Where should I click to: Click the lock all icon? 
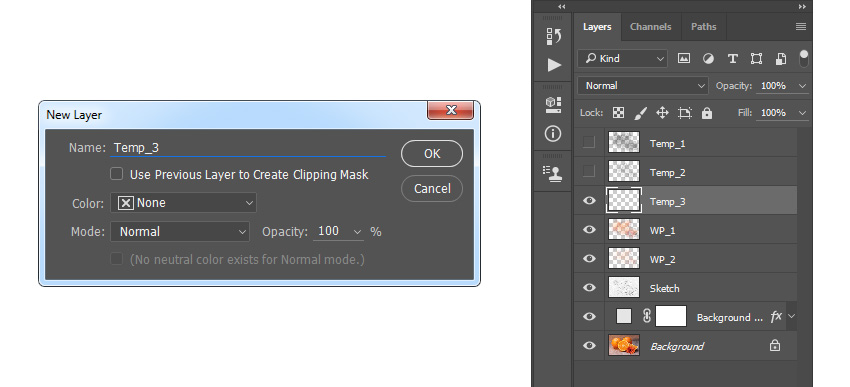[x=706, y=113]
